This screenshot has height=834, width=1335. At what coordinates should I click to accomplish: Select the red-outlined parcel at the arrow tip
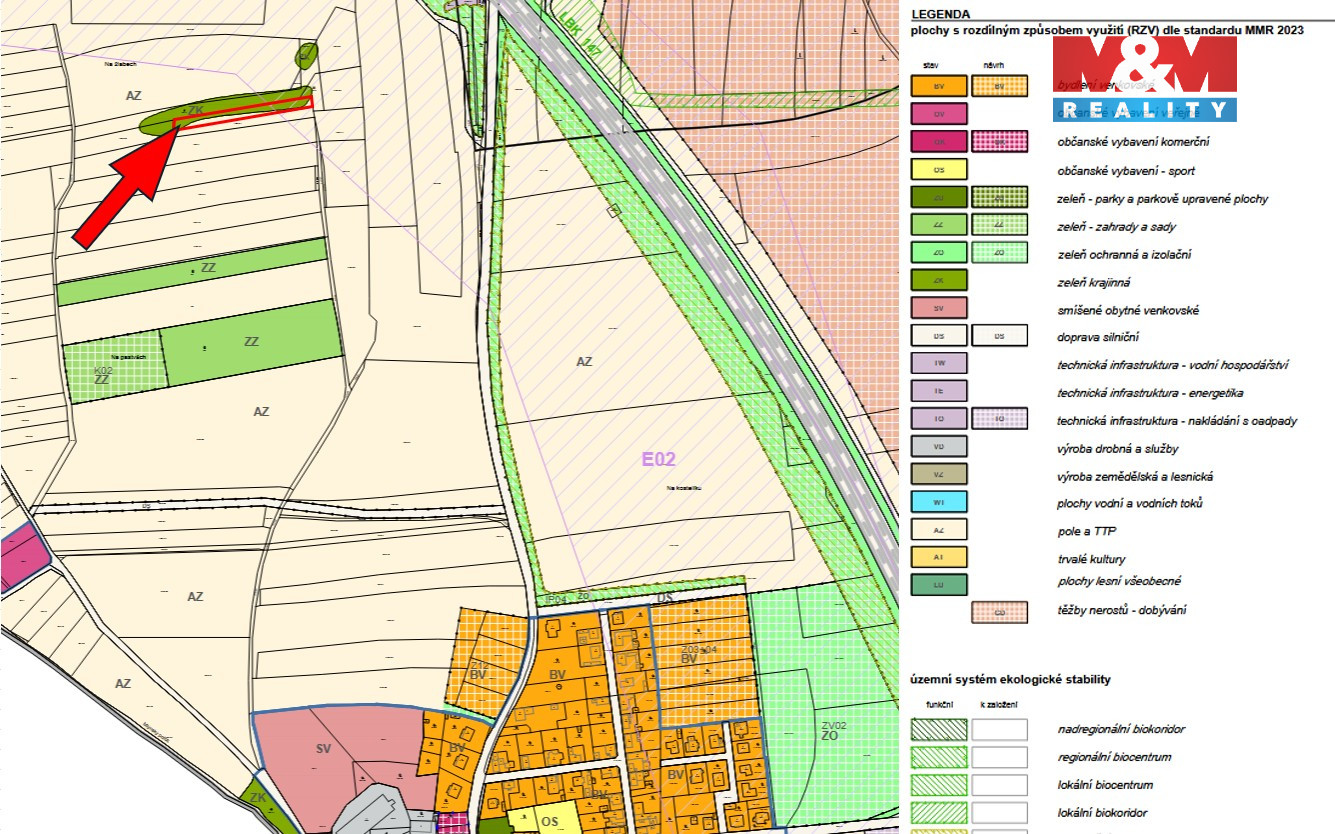243,112
